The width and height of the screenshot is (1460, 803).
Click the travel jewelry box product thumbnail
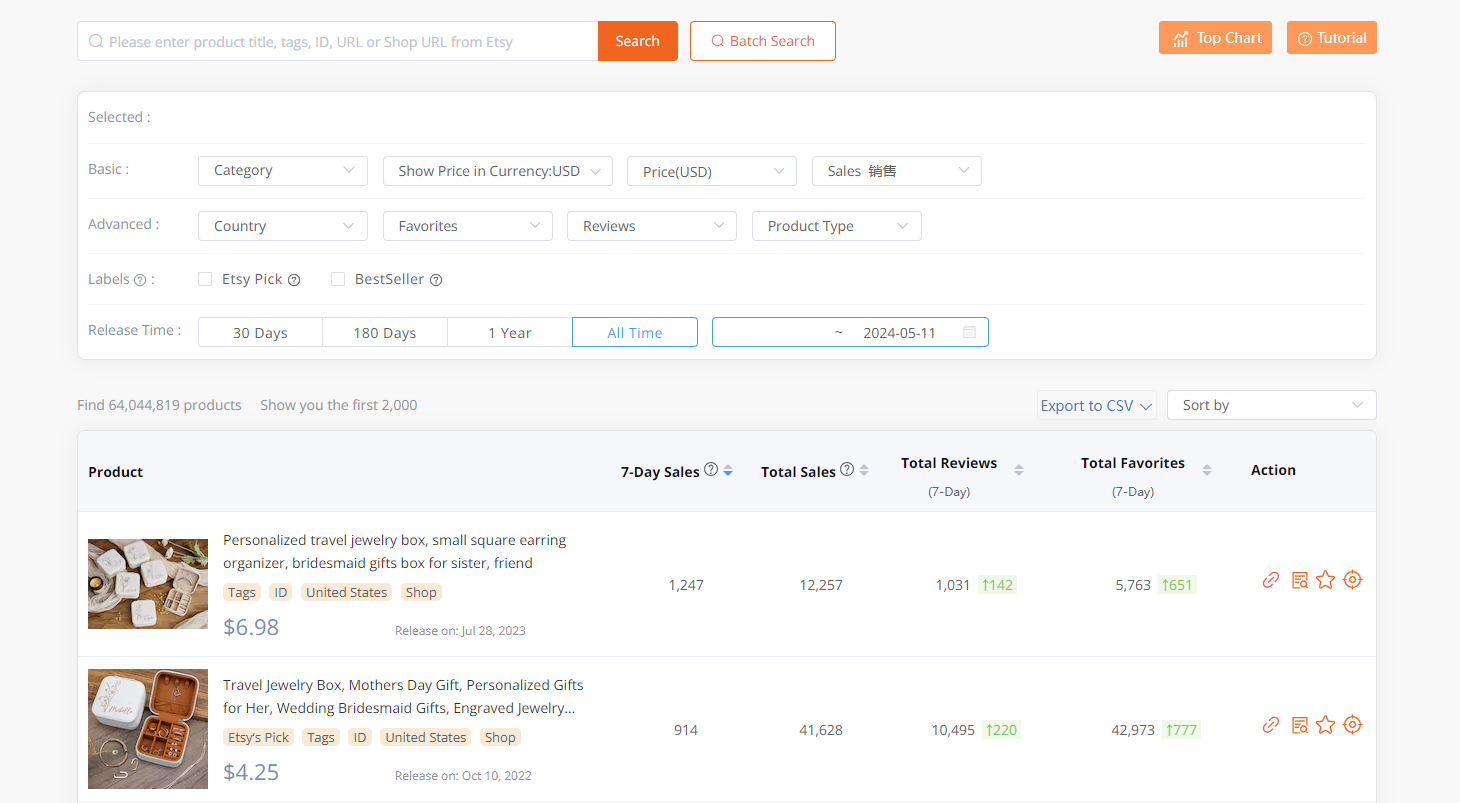coord(148,583)
